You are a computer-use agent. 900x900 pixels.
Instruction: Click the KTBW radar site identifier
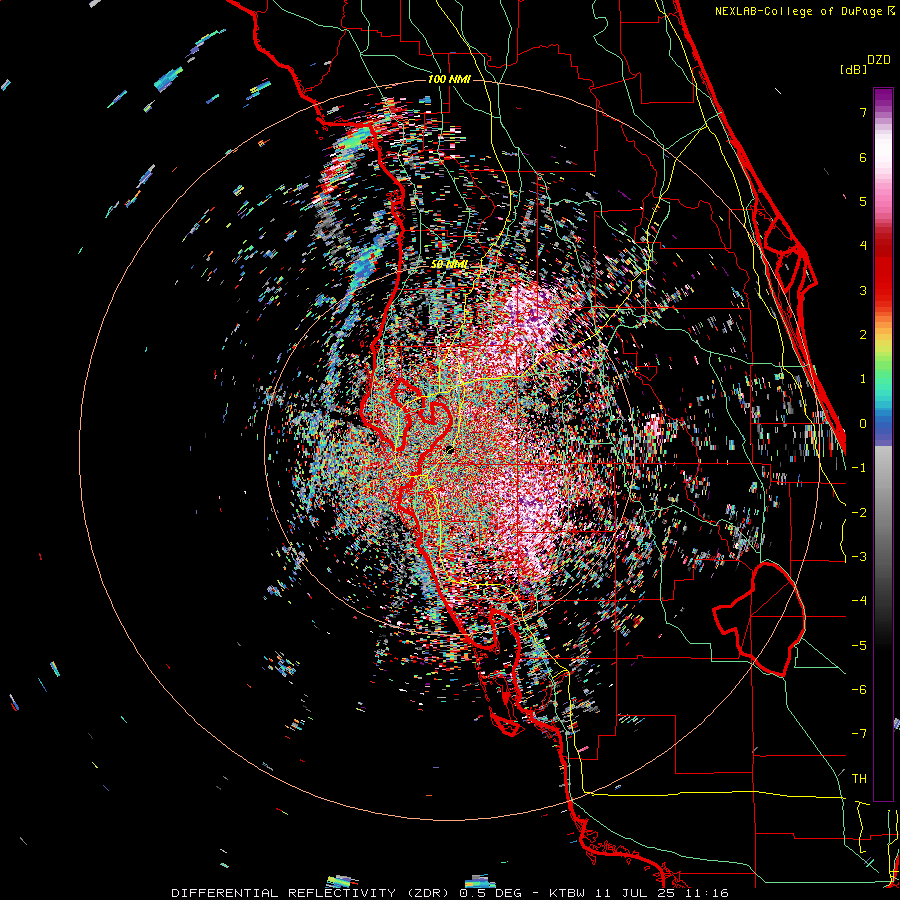click(x=568, y=893)
